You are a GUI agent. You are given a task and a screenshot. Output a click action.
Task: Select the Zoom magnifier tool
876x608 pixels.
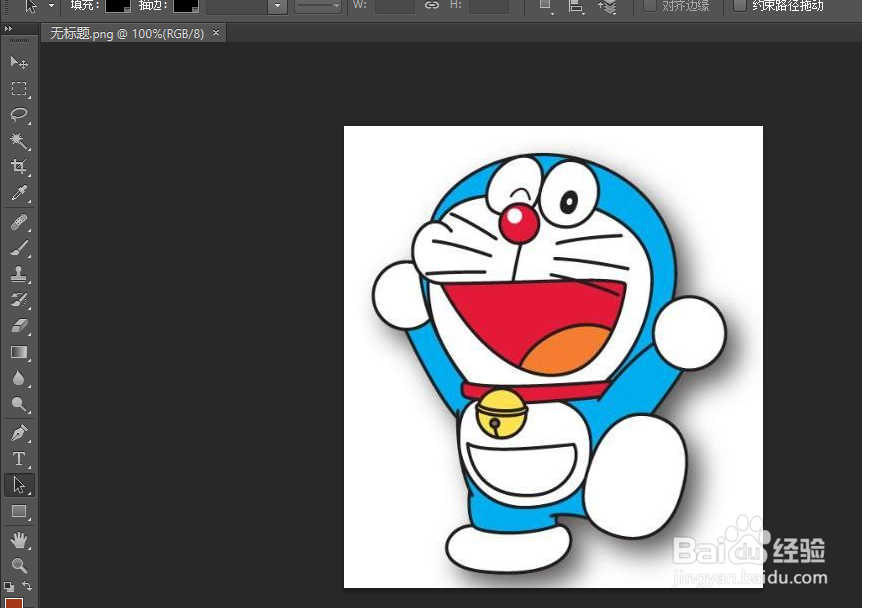click(19, 566)
